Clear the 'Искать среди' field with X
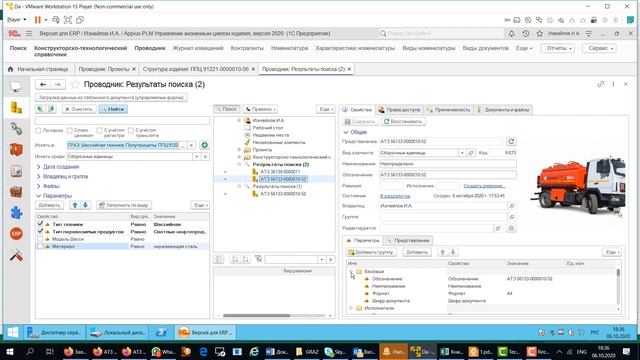Image resolution: width=640 pixels, height=360 pixels. point(205,156)
